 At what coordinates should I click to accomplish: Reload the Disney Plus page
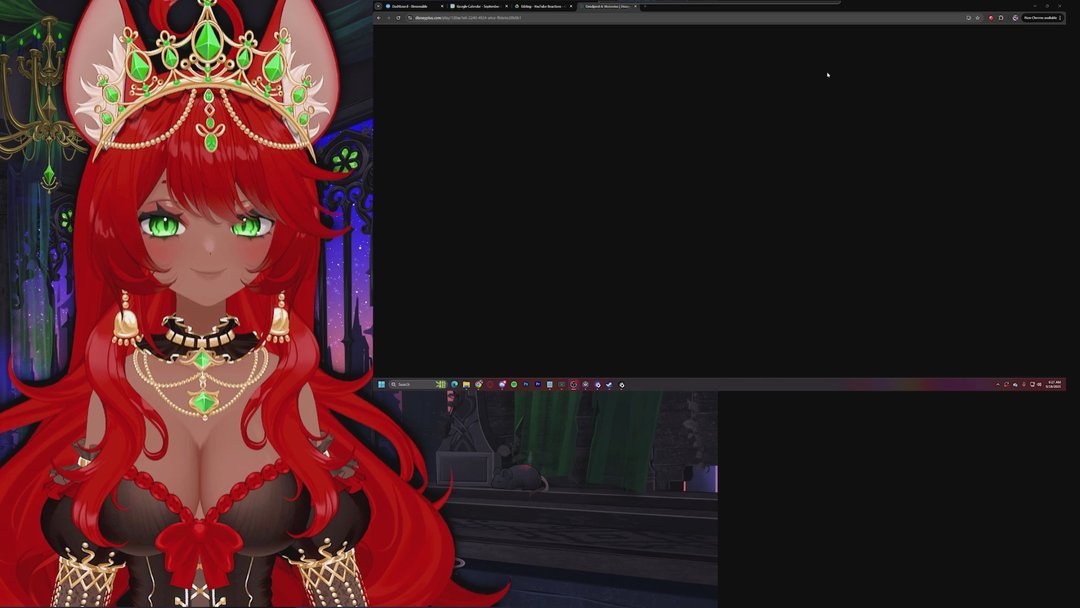point(398,18)
